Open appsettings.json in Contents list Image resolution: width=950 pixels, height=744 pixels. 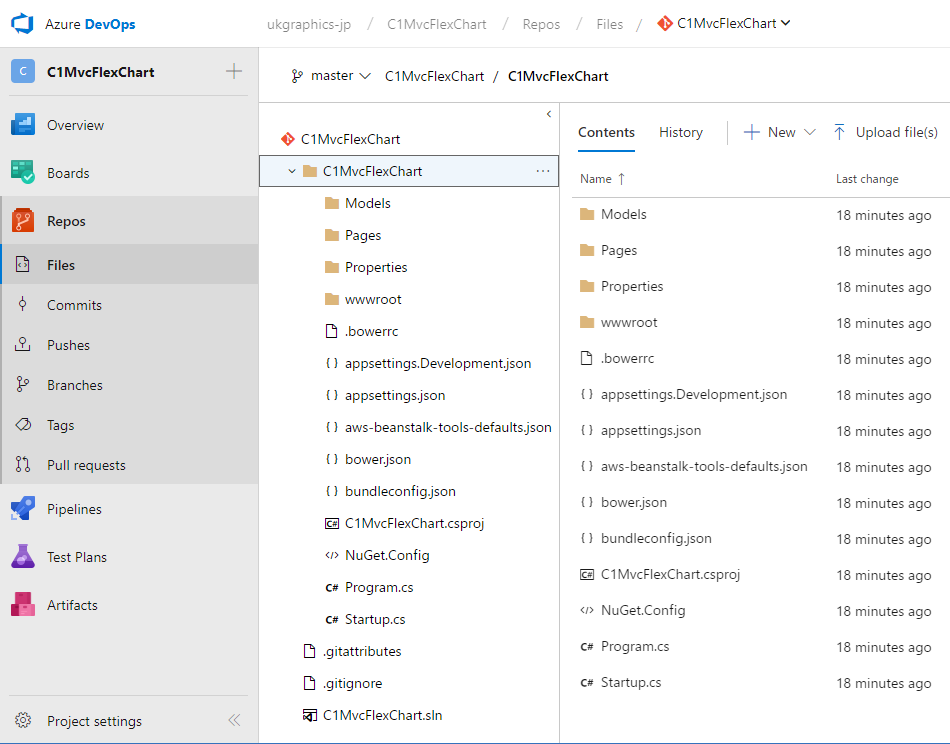[651, 431]
